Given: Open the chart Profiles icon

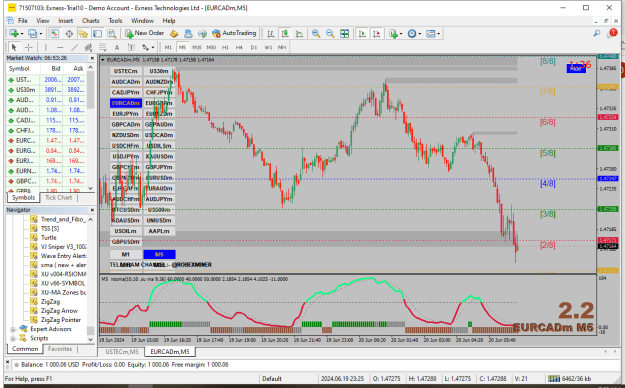Looking at the screenshot, I should tap(32, 33).
